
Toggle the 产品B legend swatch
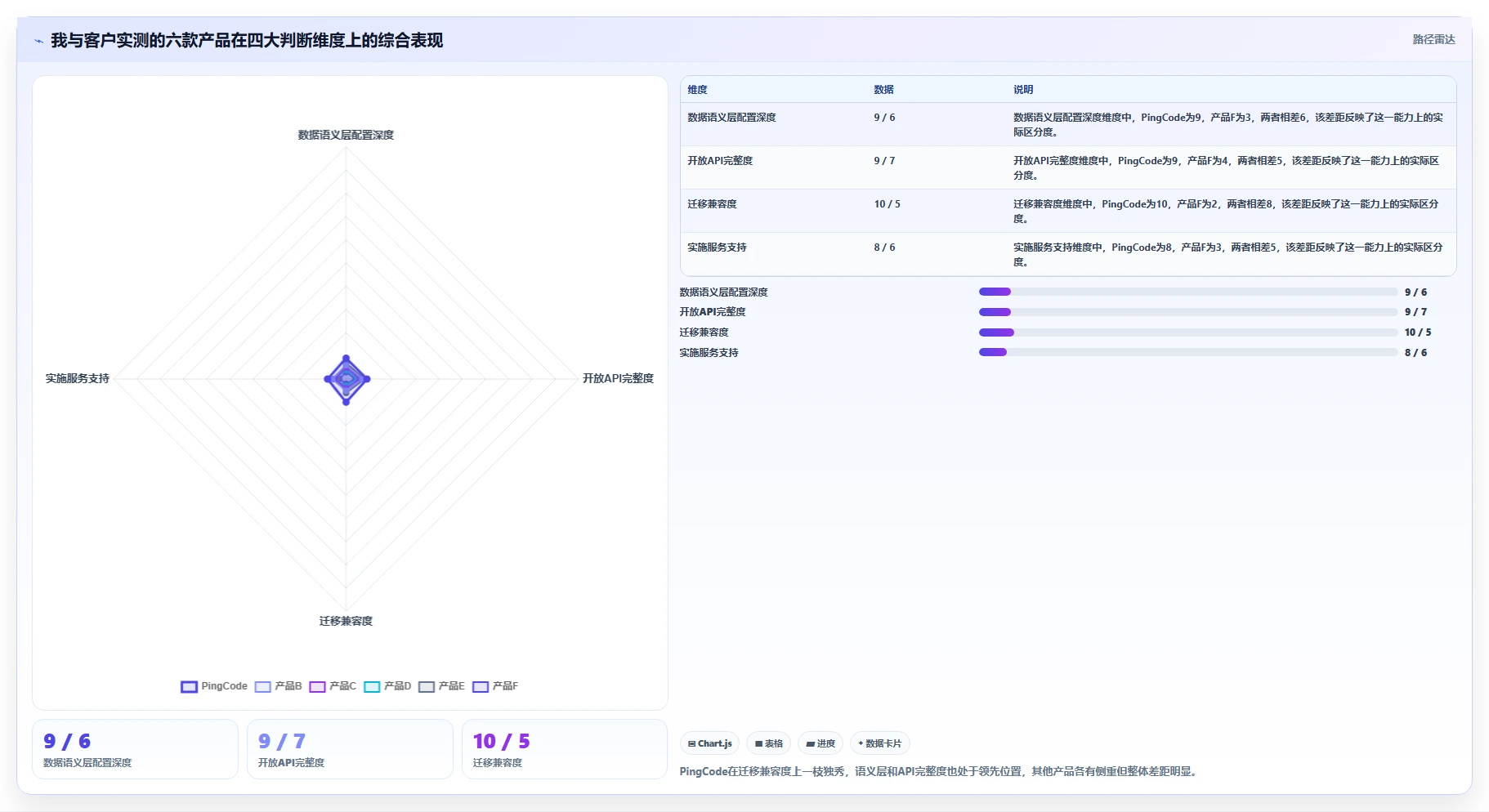pos(262,687)
